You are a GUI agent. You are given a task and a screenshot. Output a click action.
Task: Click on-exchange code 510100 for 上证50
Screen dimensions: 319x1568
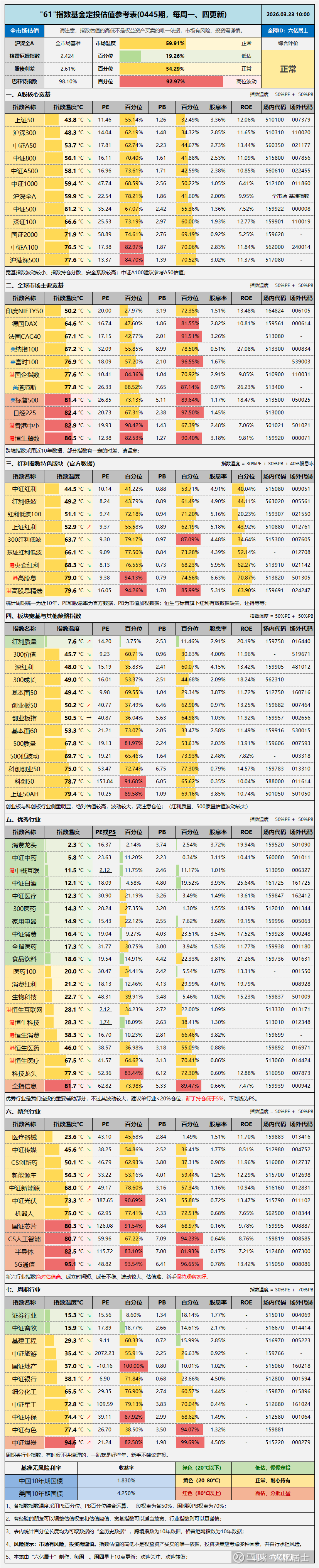click(274, 120)
